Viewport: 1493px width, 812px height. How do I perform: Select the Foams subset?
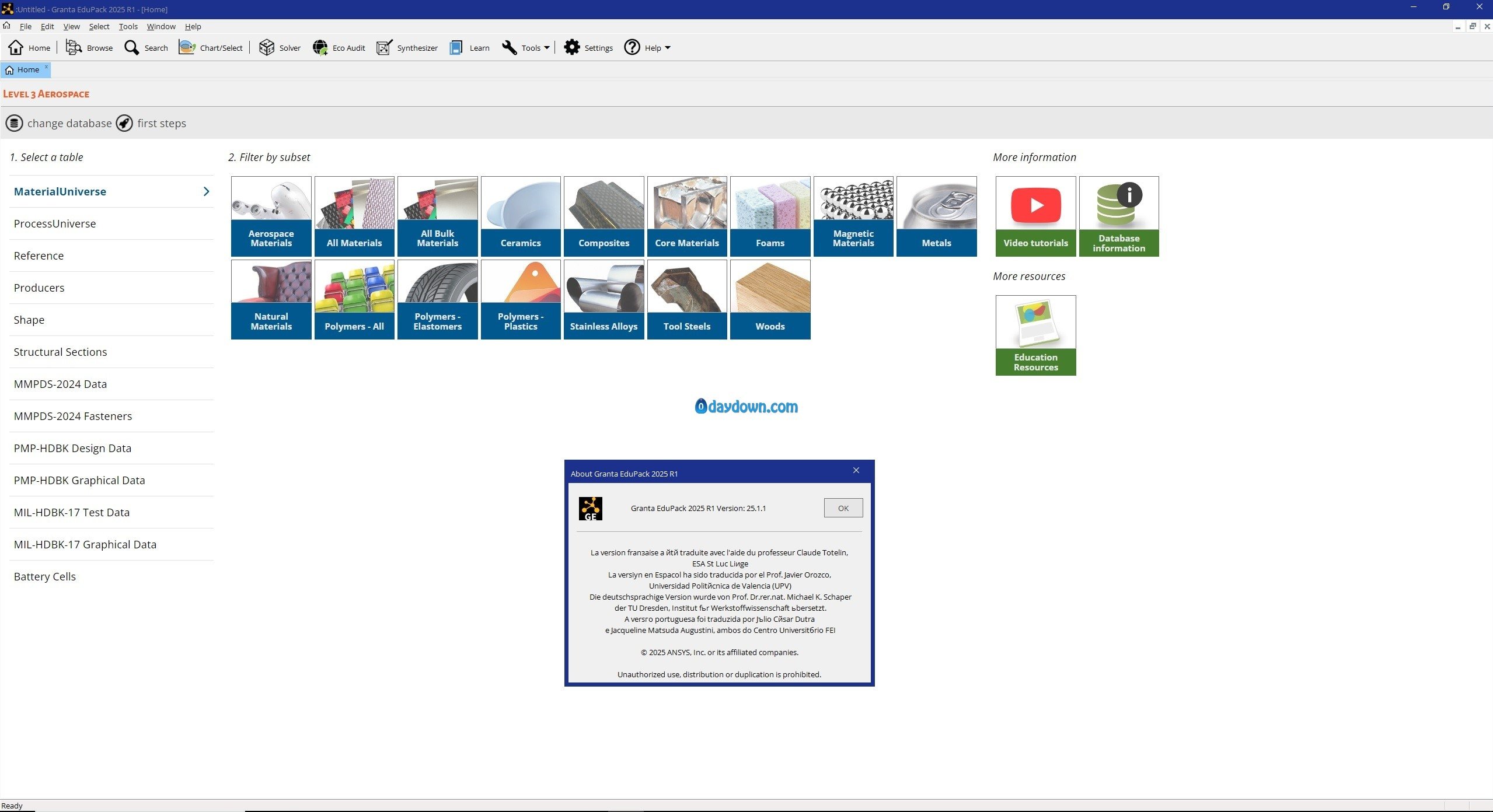770,216
